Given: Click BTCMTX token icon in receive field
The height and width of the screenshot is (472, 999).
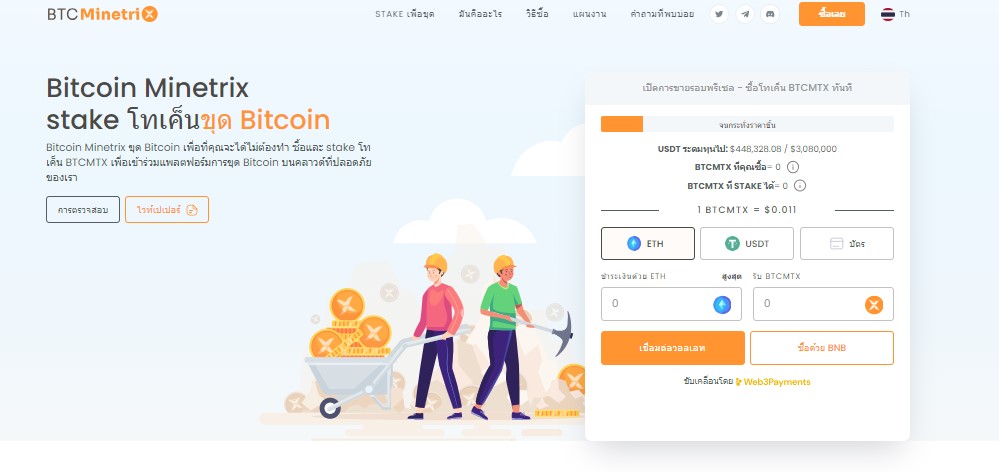Looking at the screenshot, I should coord(874,305).
